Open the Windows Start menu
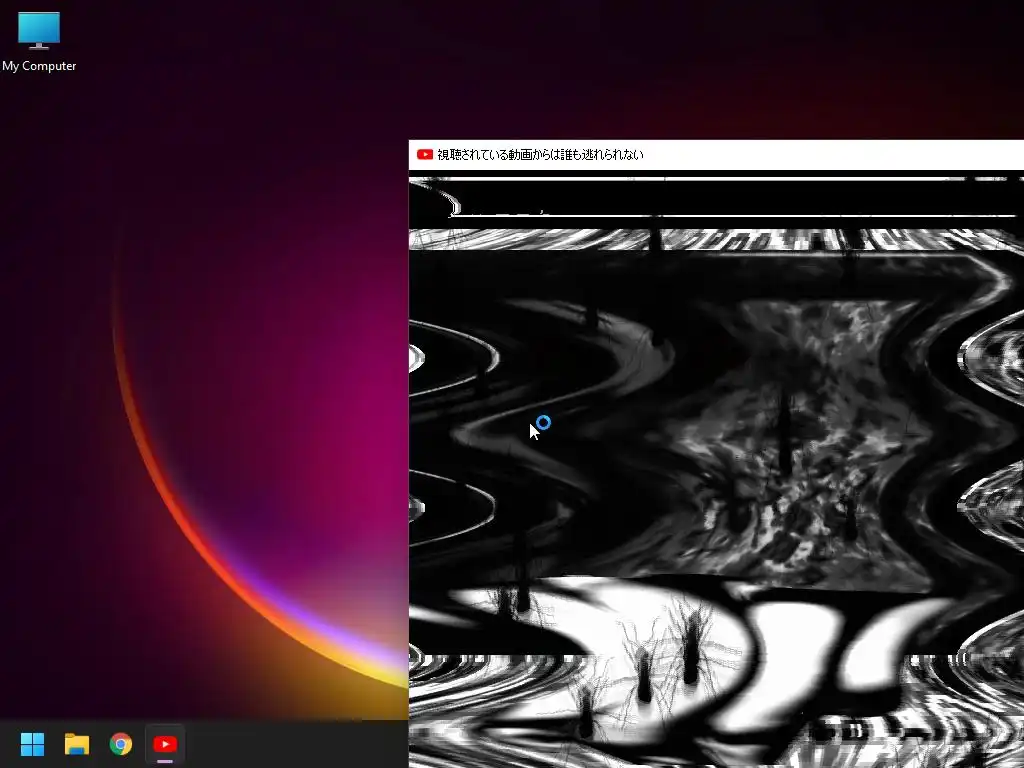The image size is (1024, 768). [x=32, y=744]
